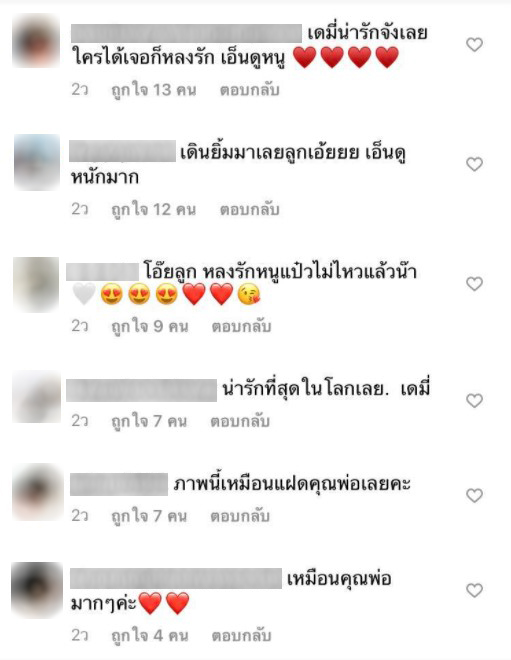511x660 pixels.
Task: Tap heart icon beside 12-likes comment
Action: click(474, 164)
